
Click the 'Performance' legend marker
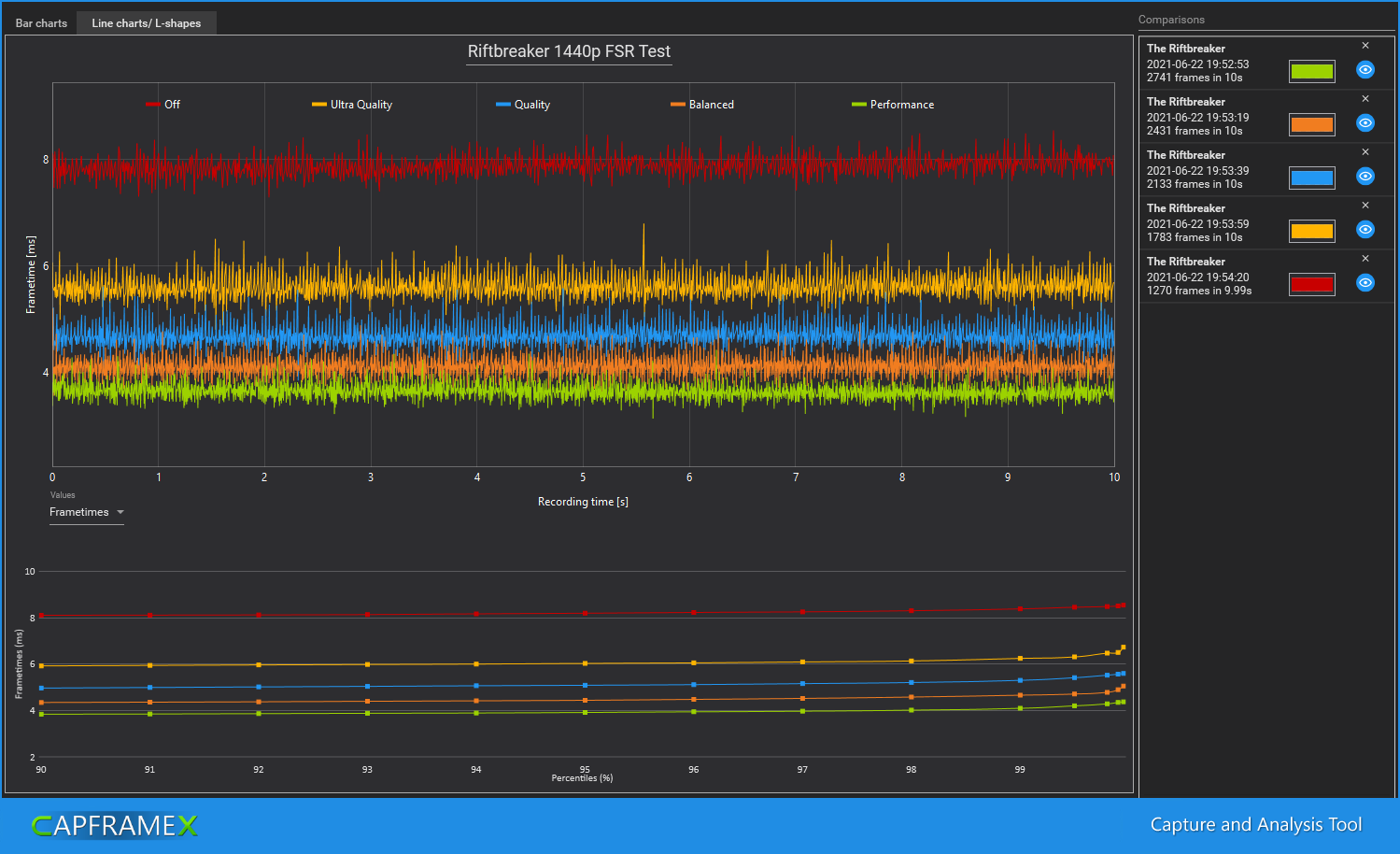pyautogui.click(x=860, y=105)
